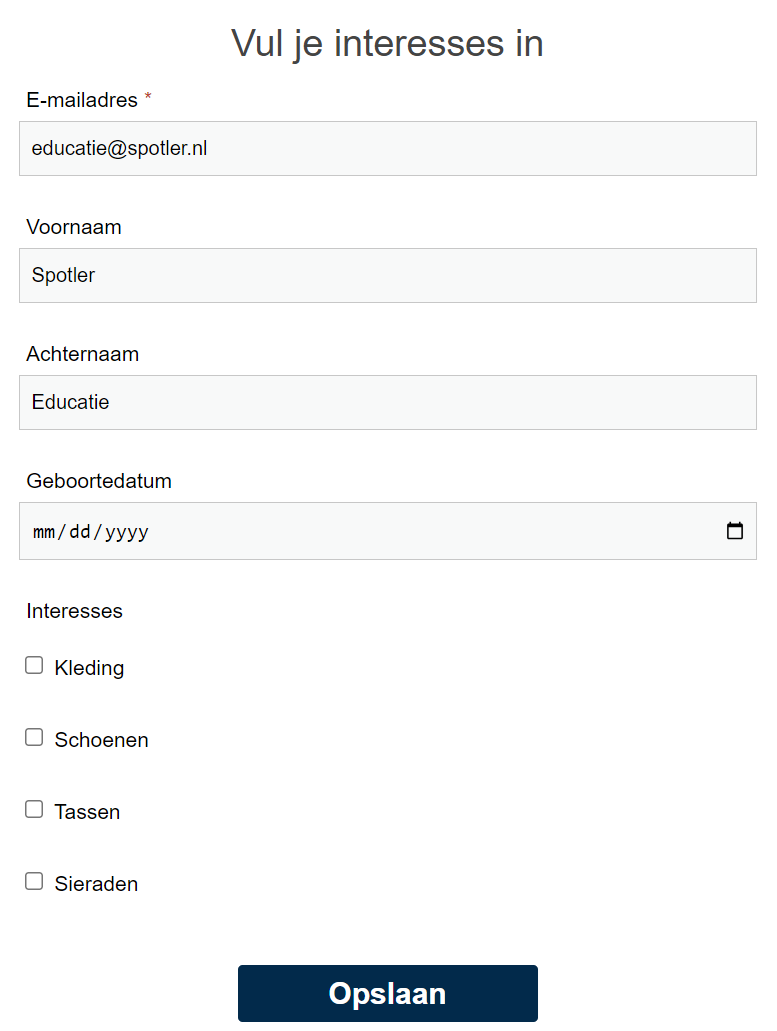Click the Opslaan button
This screenshot has height=1031, width=777.
[x=388, y=993]
